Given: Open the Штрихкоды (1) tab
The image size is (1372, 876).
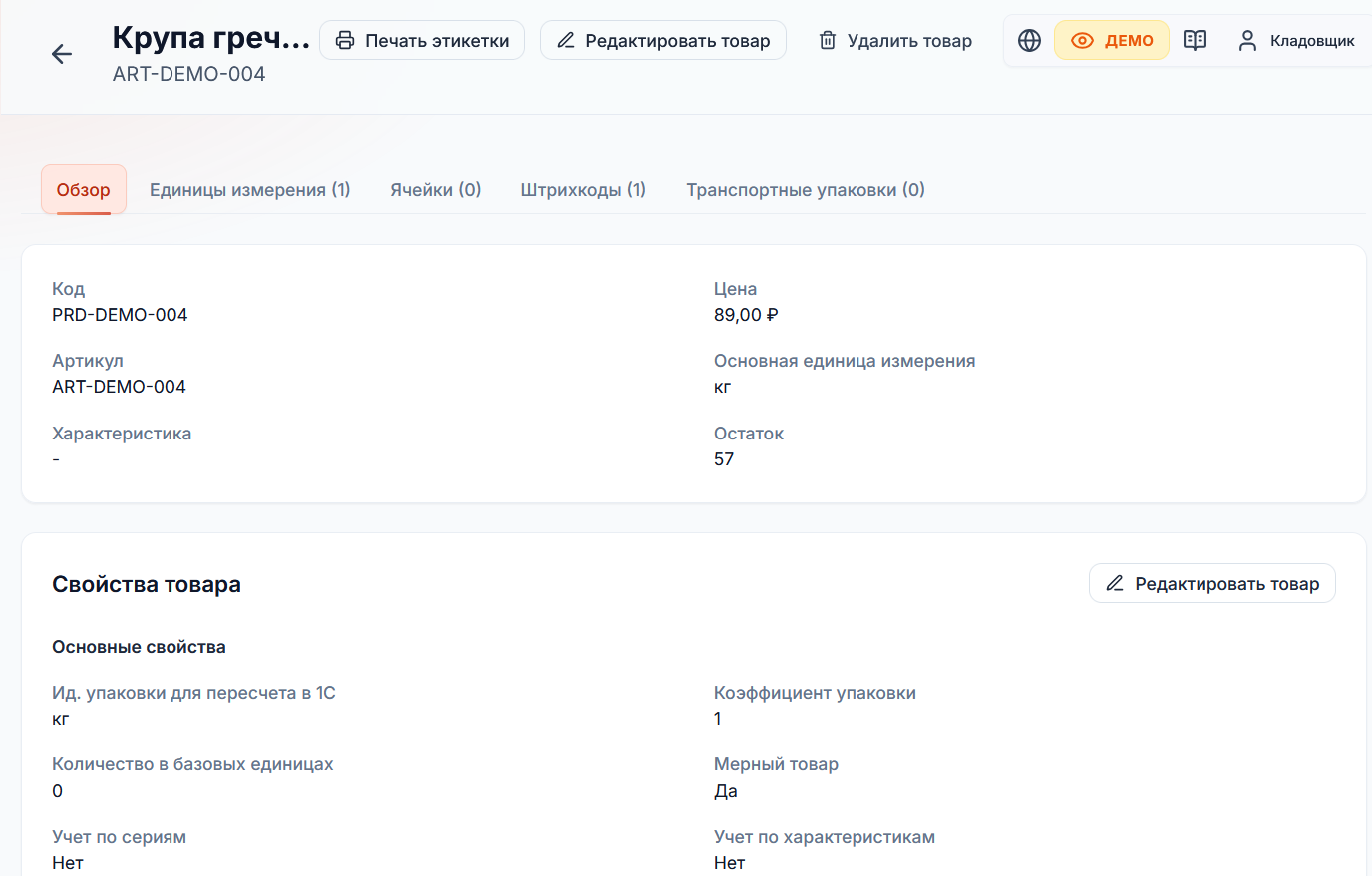Looking at the screenshot, I should pyautogui.click(x=583, y=189).
